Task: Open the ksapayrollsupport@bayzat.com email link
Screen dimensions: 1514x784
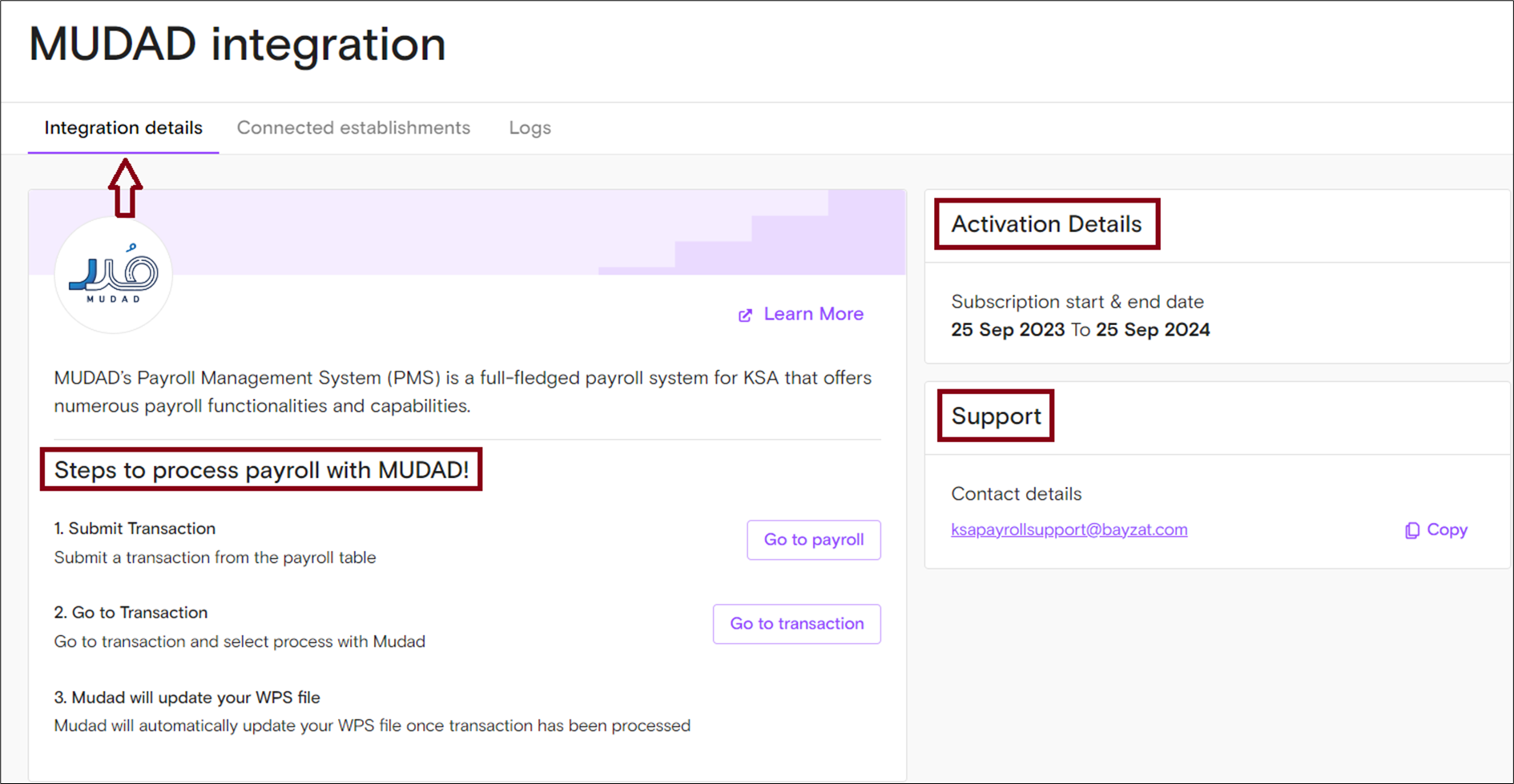Action: [1069, 529]
